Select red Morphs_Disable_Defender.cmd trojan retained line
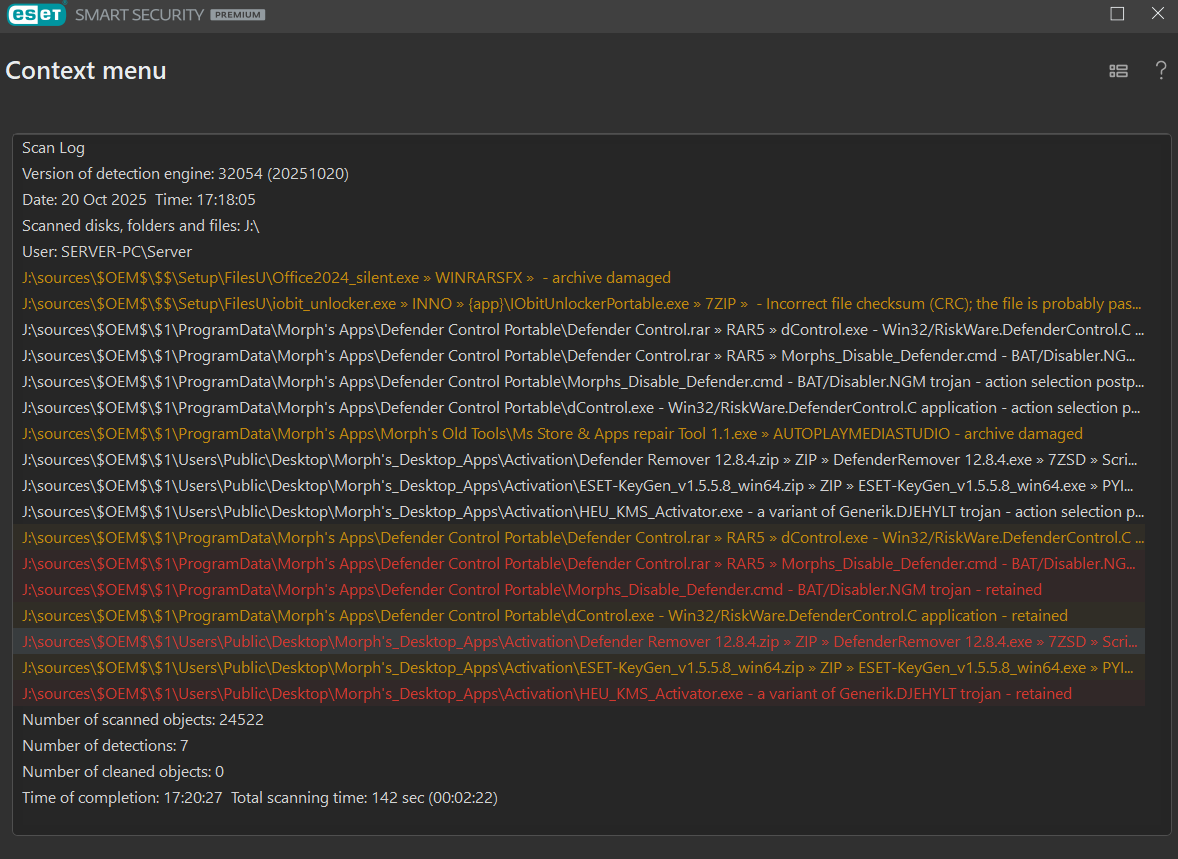This screenshot has width=1178, height=859. tap(531, 590)
